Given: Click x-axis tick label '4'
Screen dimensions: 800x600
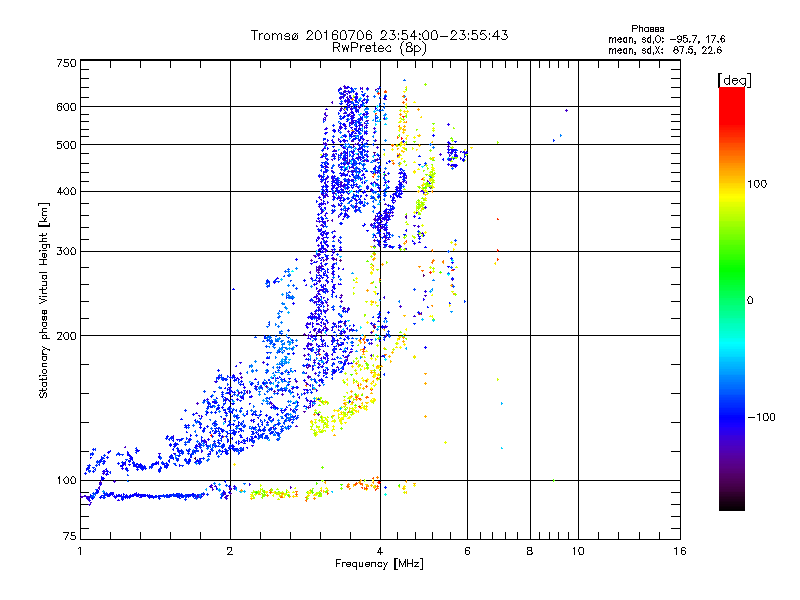Looking at the screenshot, I should [380, 551].
